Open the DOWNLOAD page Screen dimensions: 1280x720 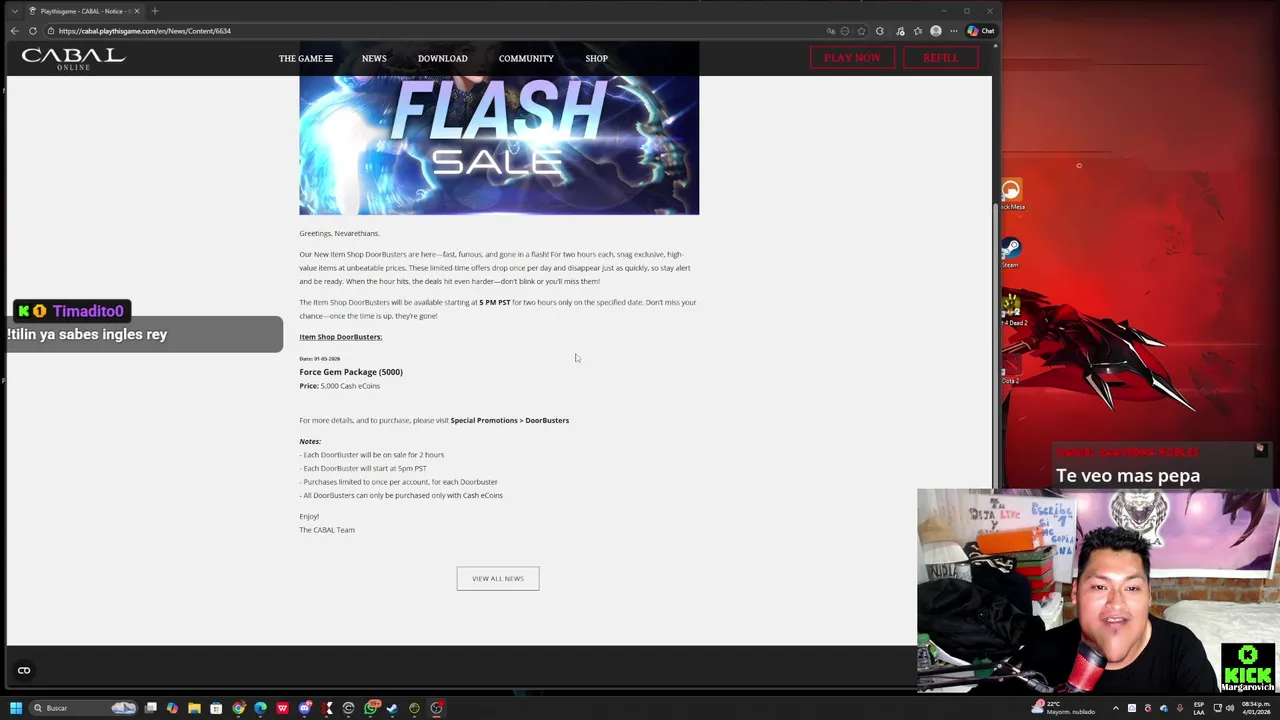click(442, 58)
